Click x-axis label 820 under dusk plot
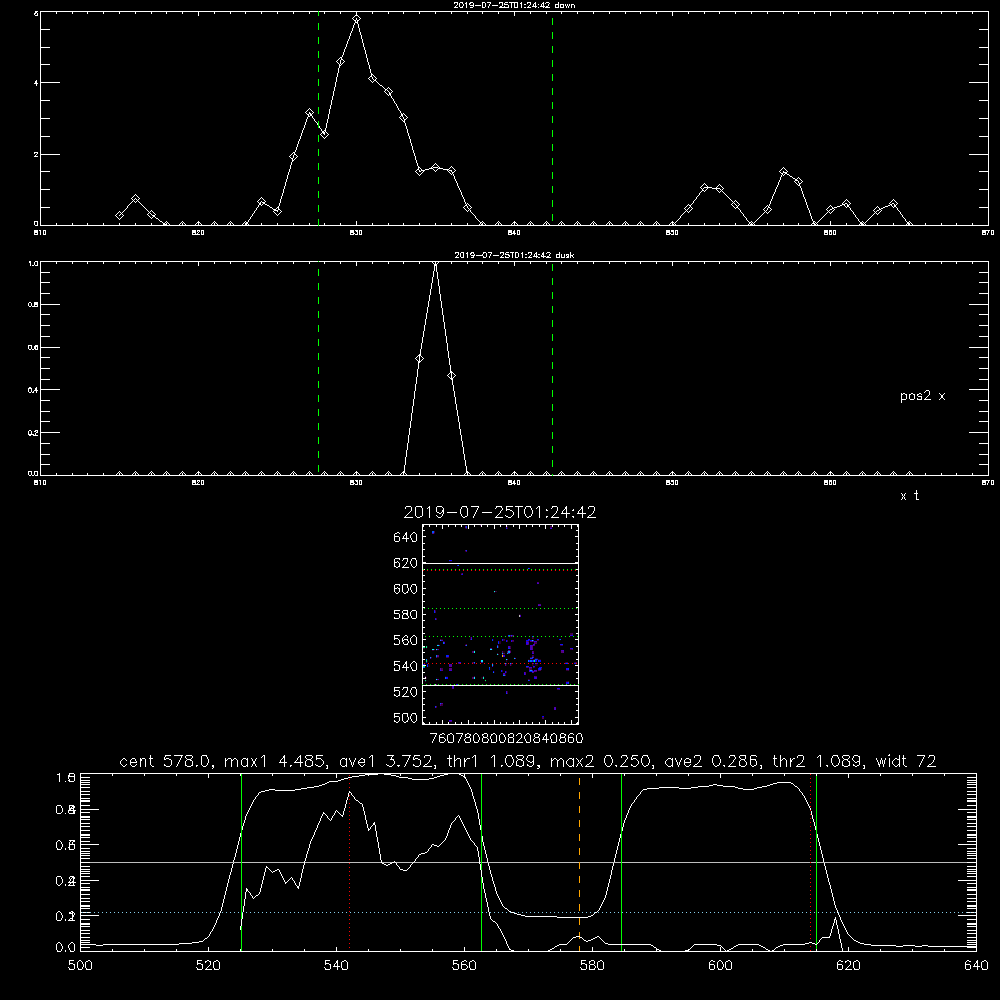Image resolution: width=1000 pixels, height=1000 pixels. coord(198,483)
